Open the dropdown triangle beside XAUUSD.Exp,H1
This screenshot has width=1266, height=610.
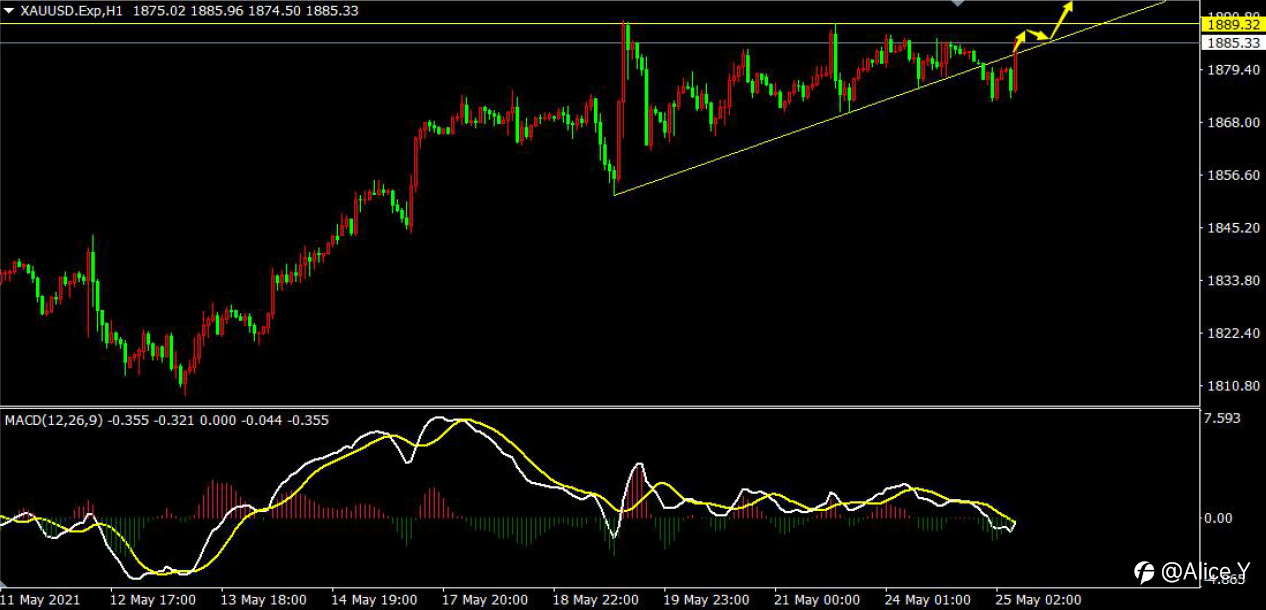point(9,11)
